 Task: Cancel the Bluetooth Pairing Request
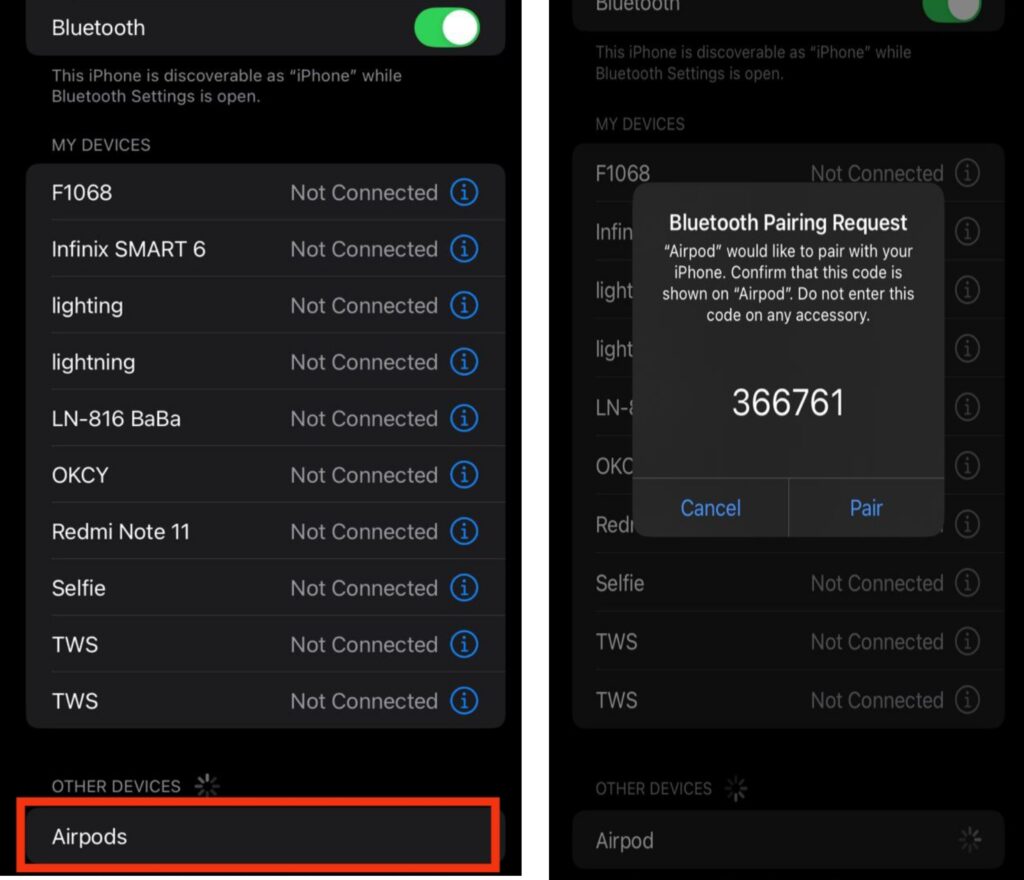pos(710,508)
